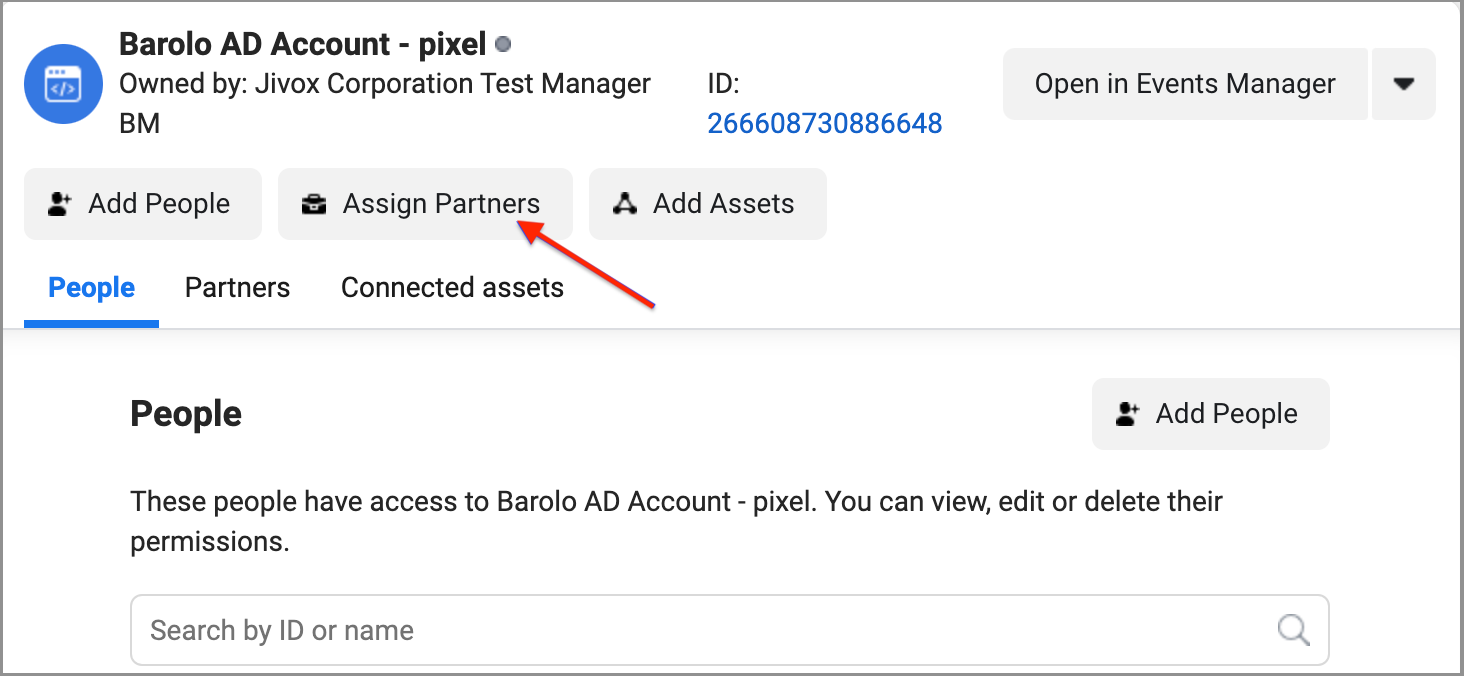Open the Connected assets tab
Screen dimensions: 1464x676
pos(452,288)
